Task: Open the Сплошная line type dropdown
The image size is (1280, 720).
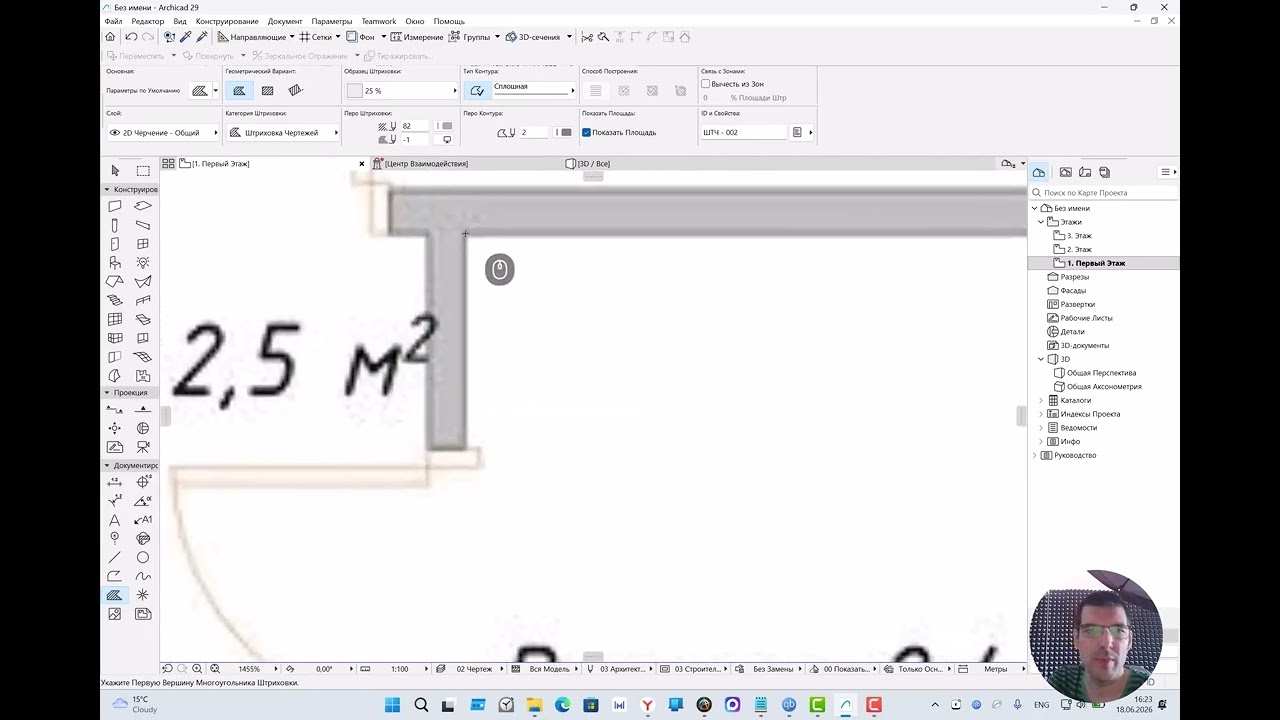Action: (534, 90)
